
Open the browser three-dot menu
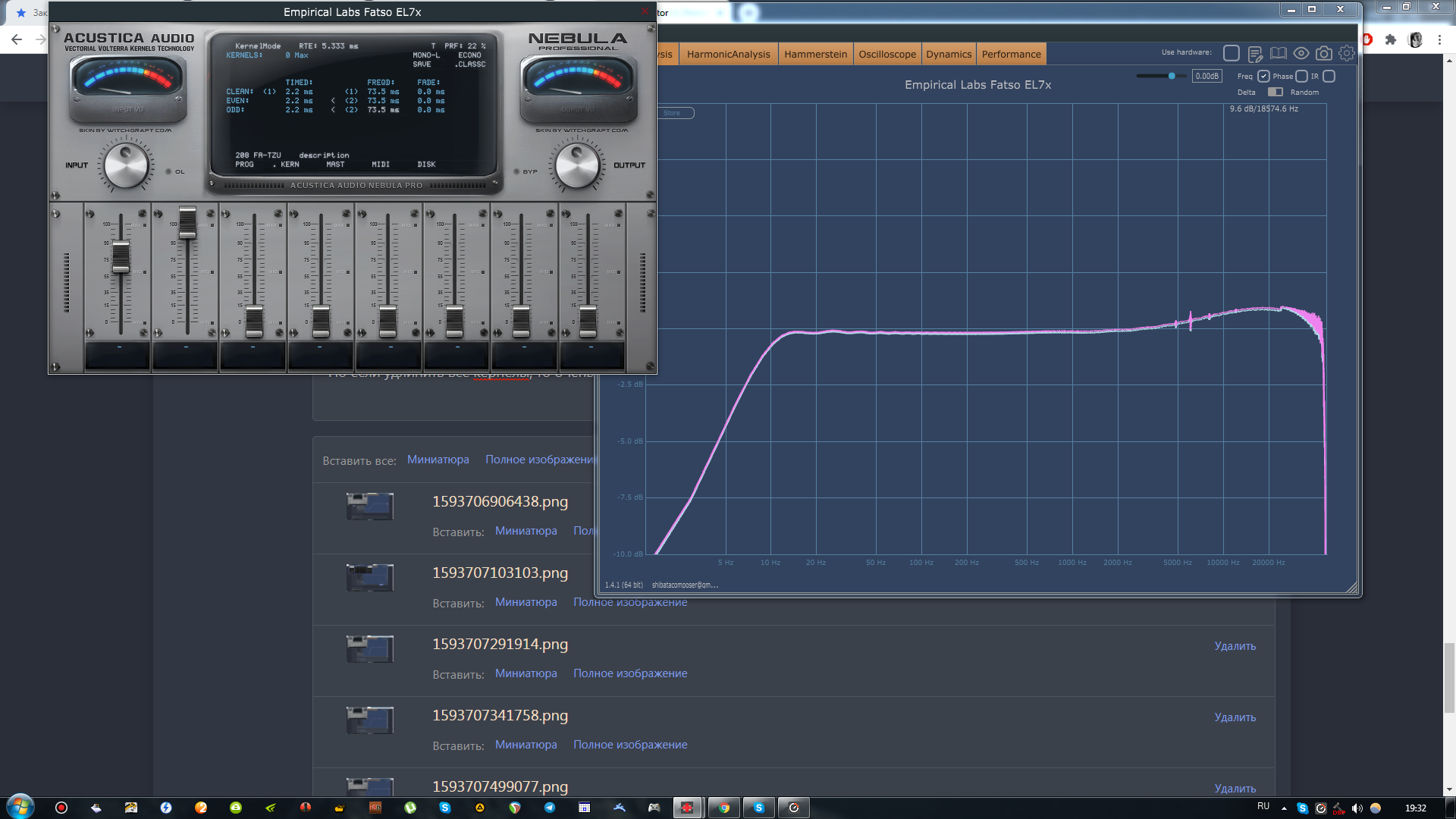[x=1439, y=39]
